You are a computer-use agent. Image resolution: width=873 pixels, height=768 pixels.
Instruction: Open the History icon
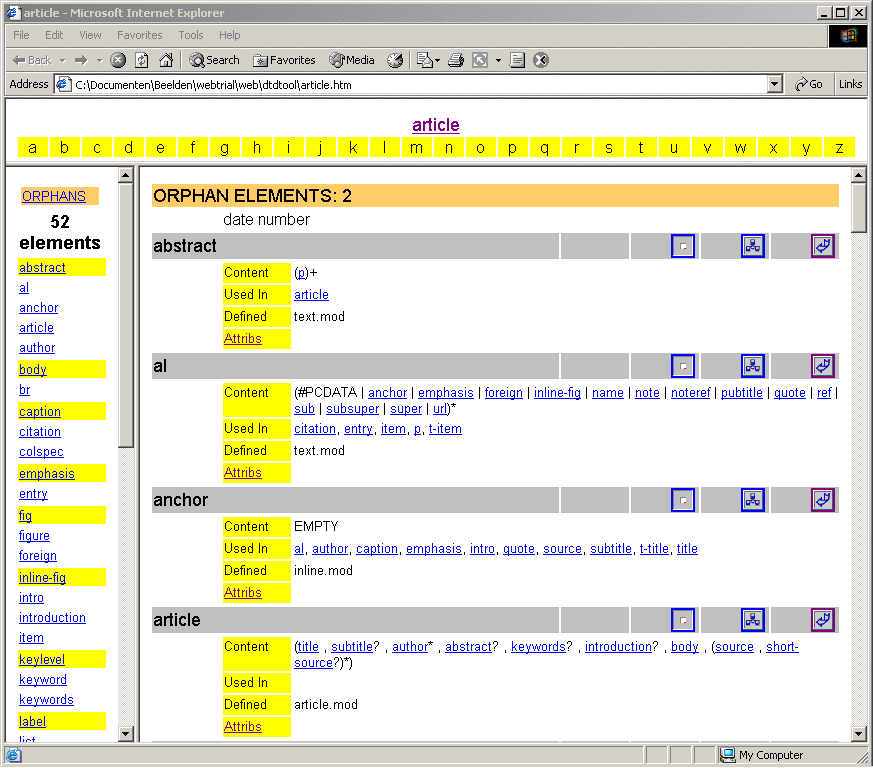(x=395, y=60)
